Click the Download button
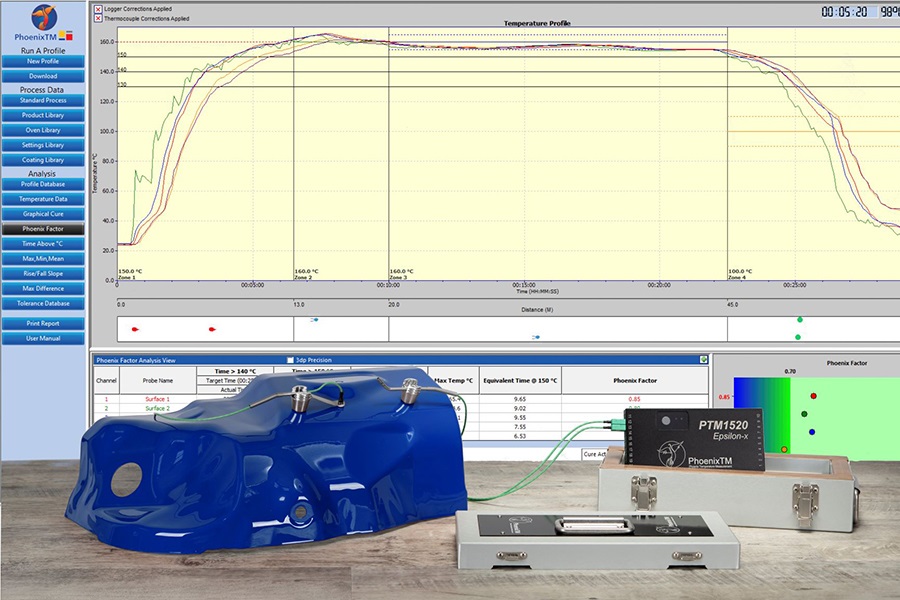Viewport: 900px width, 600px height. click(x=43, y=76)
